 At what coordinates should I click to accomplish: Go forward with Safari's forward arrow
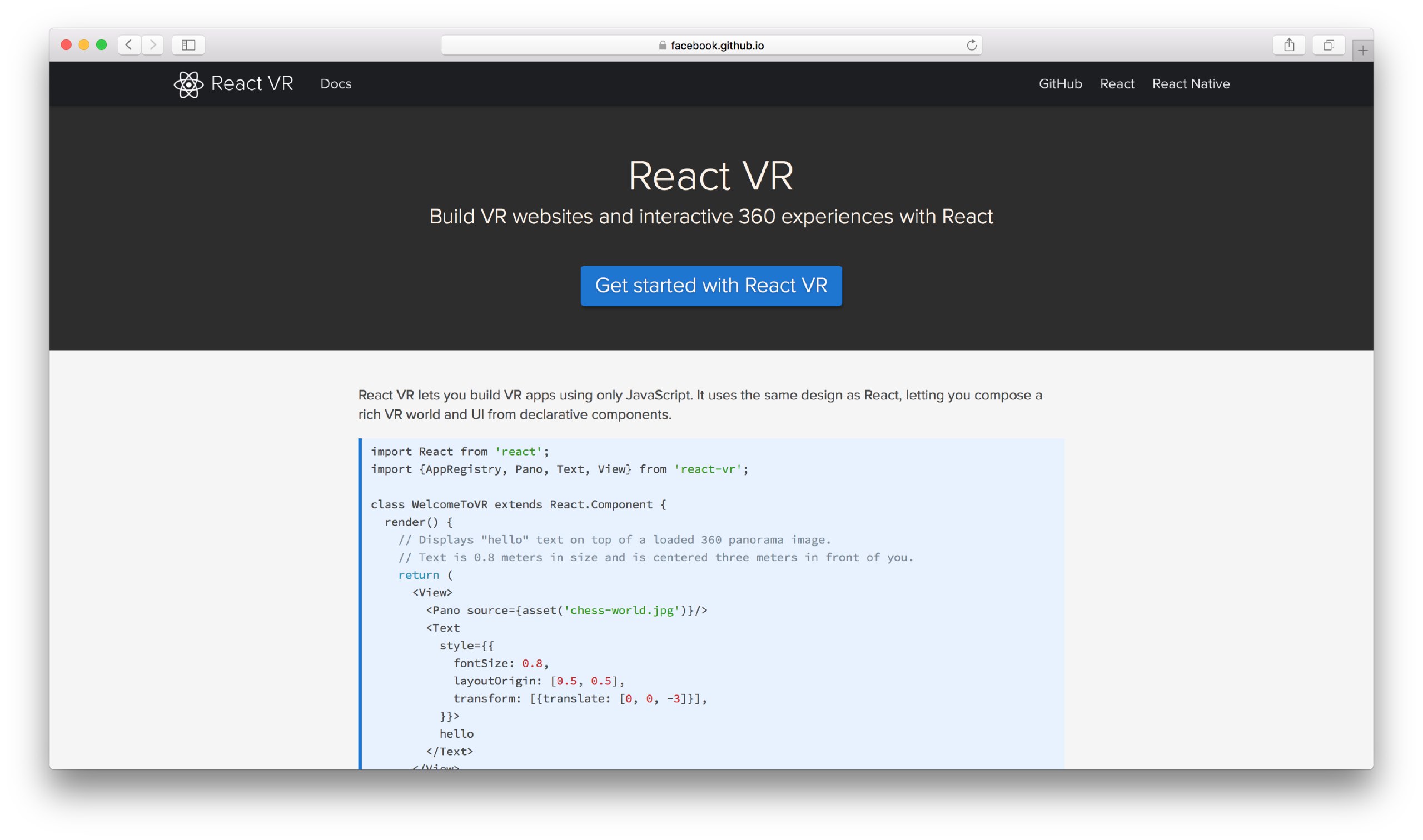[x=152, y=44]
